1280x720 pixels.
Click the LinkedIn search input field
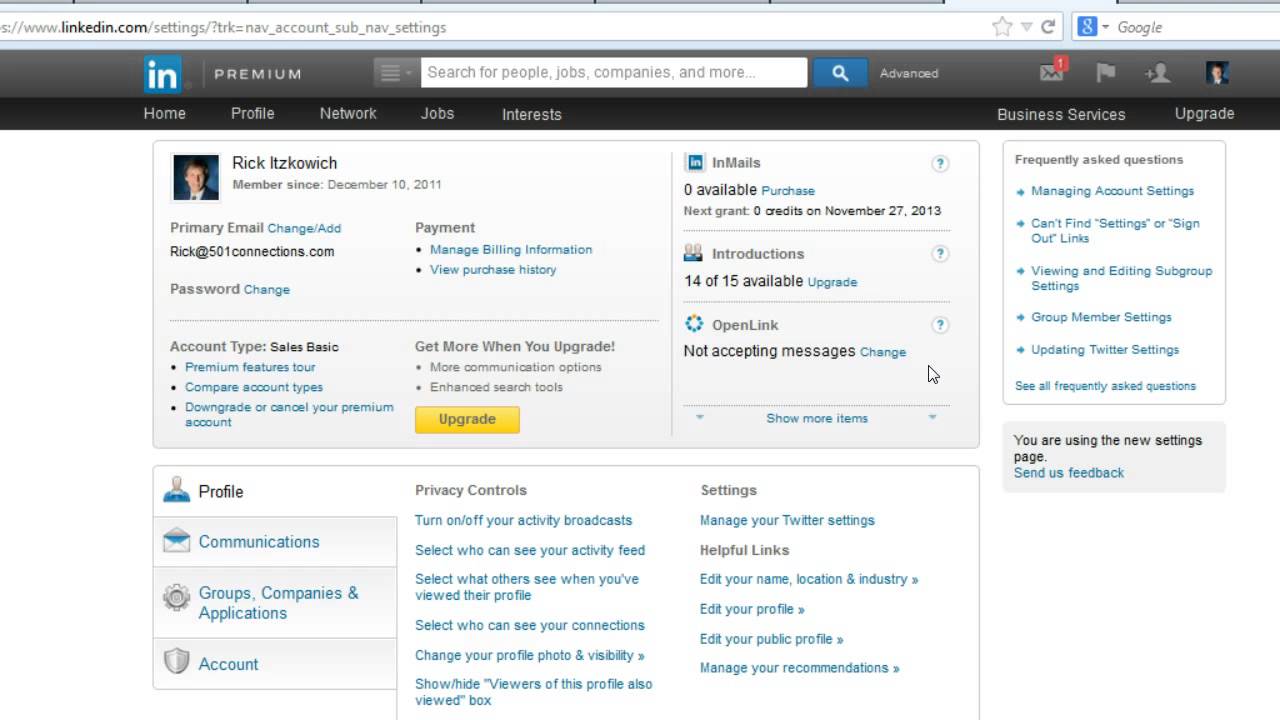point(614,73)
